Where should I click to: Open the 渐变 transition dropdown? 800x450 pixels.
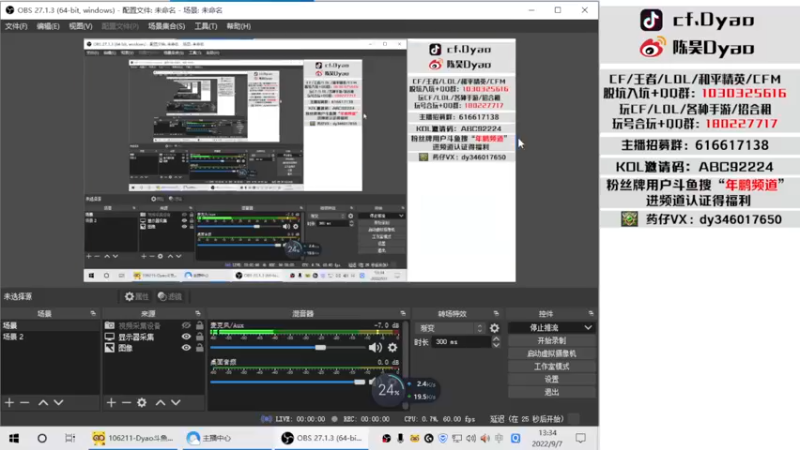coord(449,328)
